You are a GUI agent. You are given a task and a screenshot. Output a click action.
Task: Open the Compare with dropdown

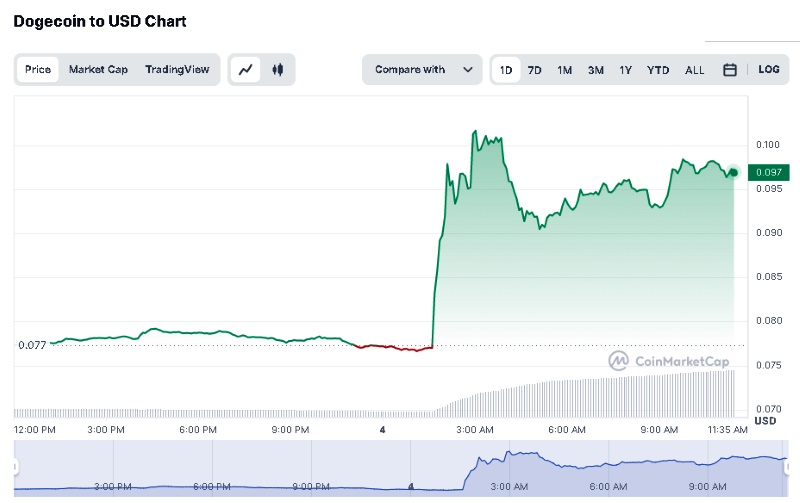[x=422, y=70]
